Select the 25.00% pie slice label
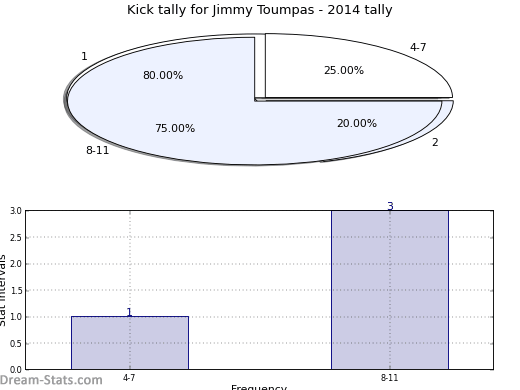 coord(344,70)
